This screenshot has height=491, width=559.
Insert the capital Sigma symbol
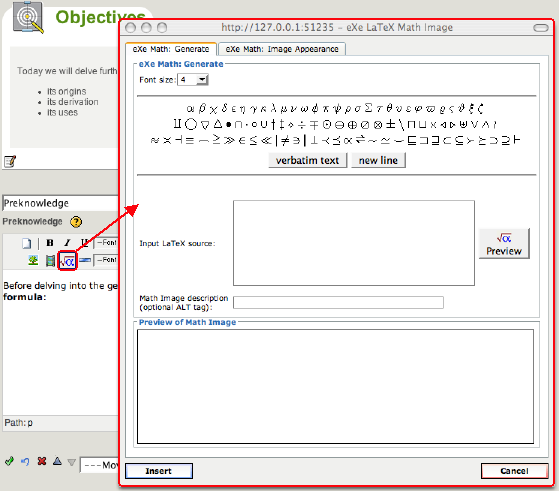[369, 108]
